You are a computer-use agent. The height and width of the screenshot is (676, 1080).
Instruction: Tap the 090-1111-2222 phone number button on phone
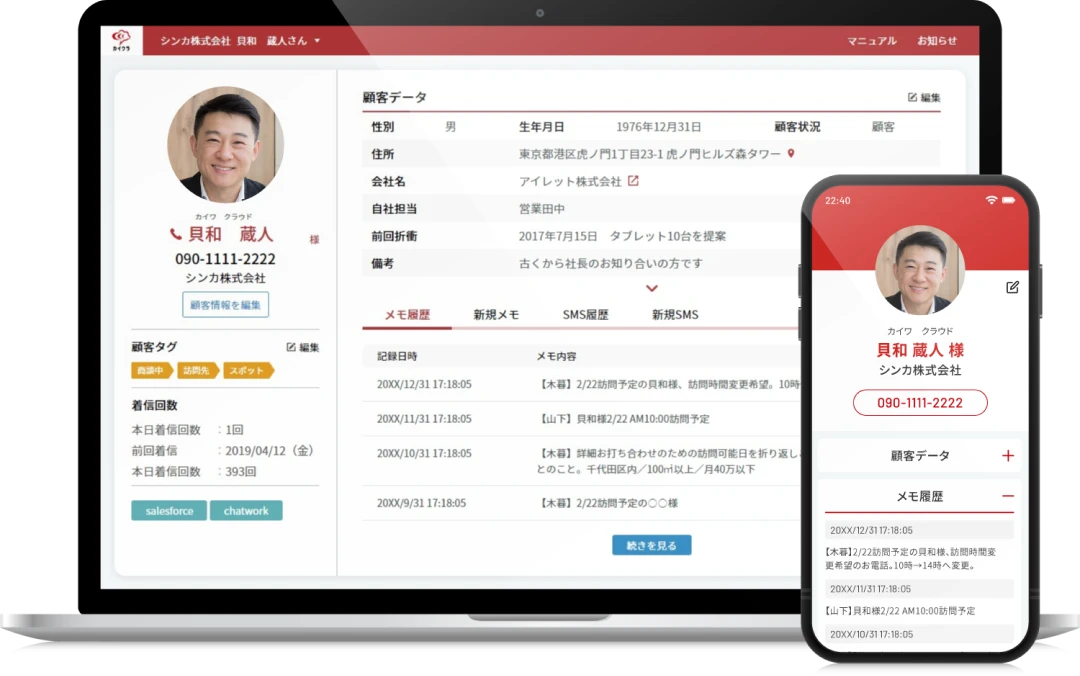click(x=919, y=403)
